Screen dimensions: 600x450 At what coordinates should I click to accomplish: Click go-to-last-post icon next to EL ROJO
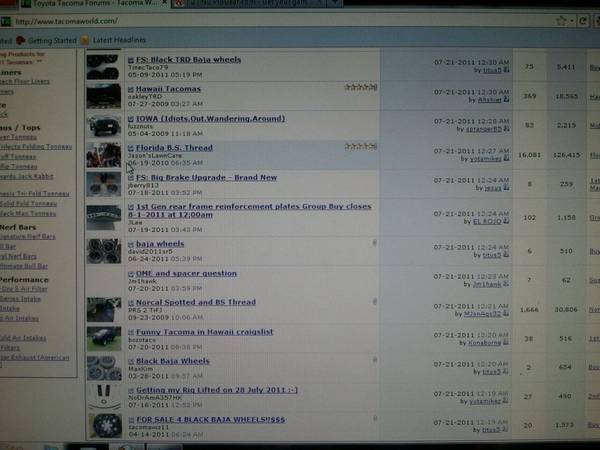[x=506, y=221]
